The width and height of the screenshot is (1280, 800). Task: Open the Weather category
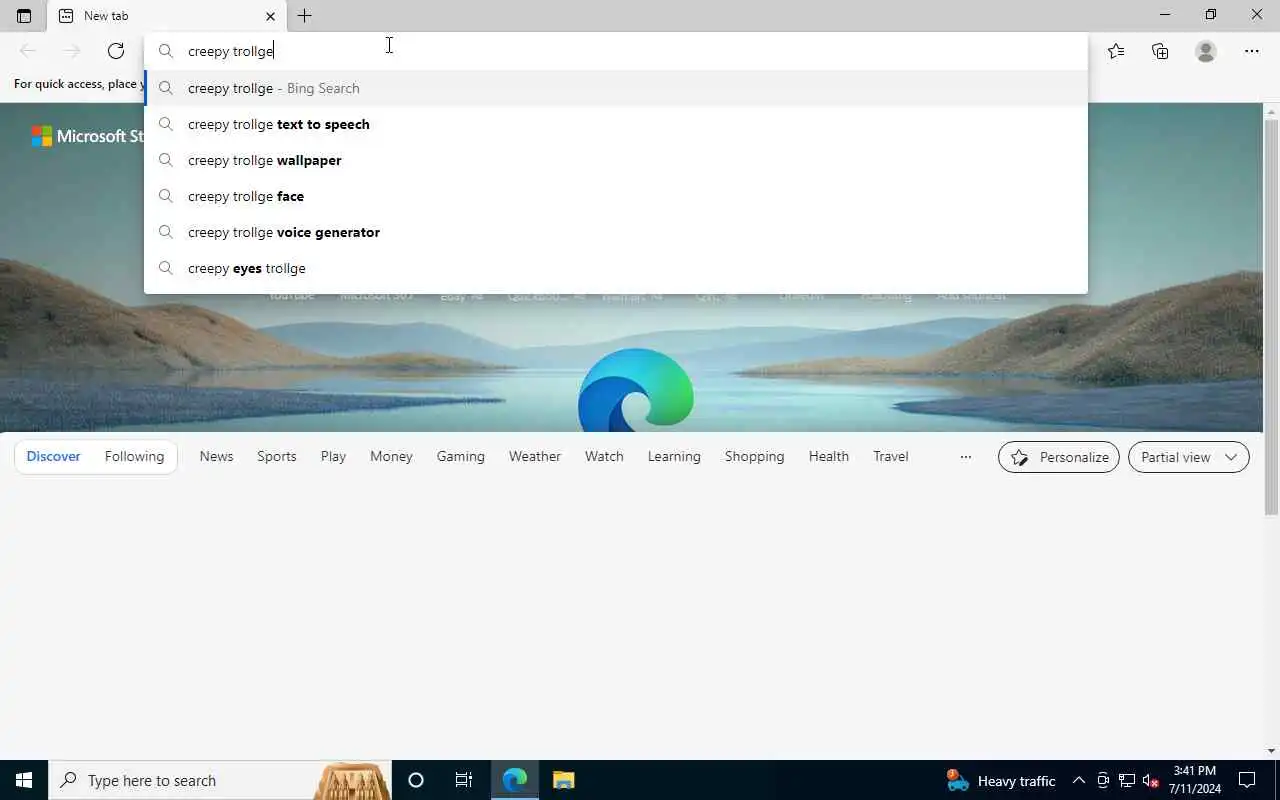(x=535, y=456)
